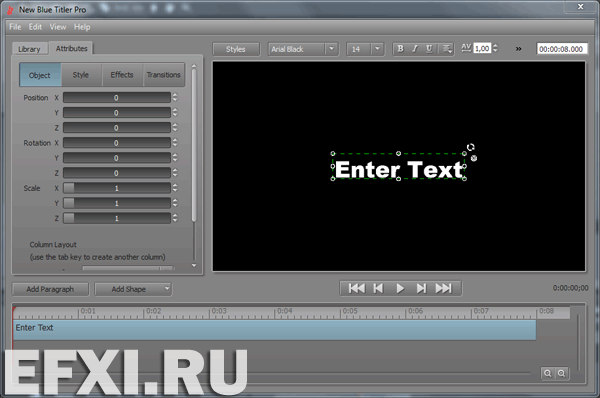Play the title preview
Image resolution: width=600 pixels, height=398 pixels.
400,288
